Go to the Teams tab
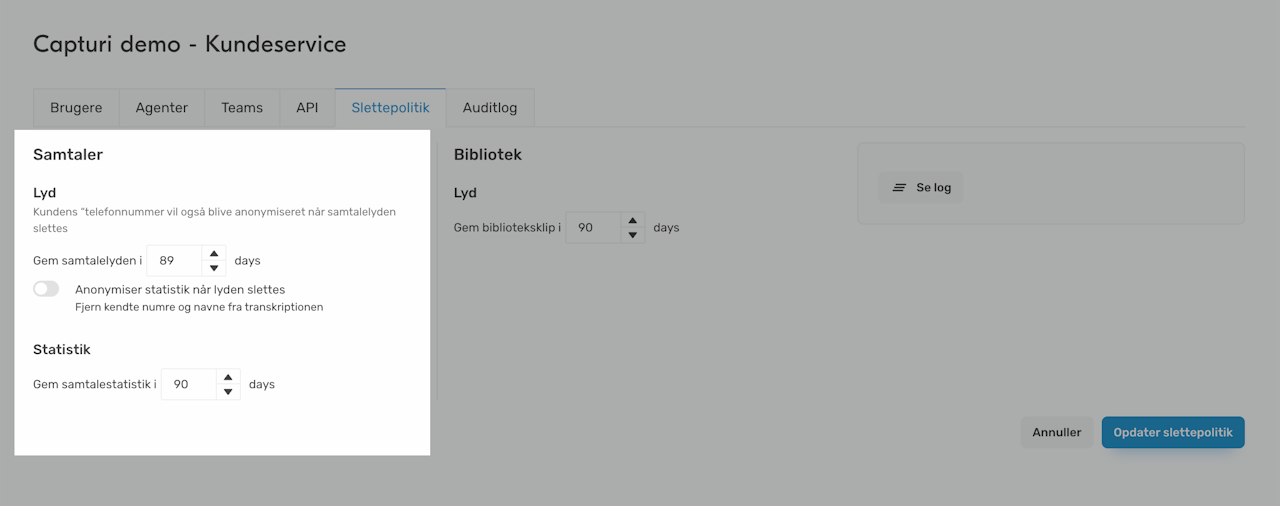The height and width of the screenshot is (506, 1280). click(x=242, y=108)
